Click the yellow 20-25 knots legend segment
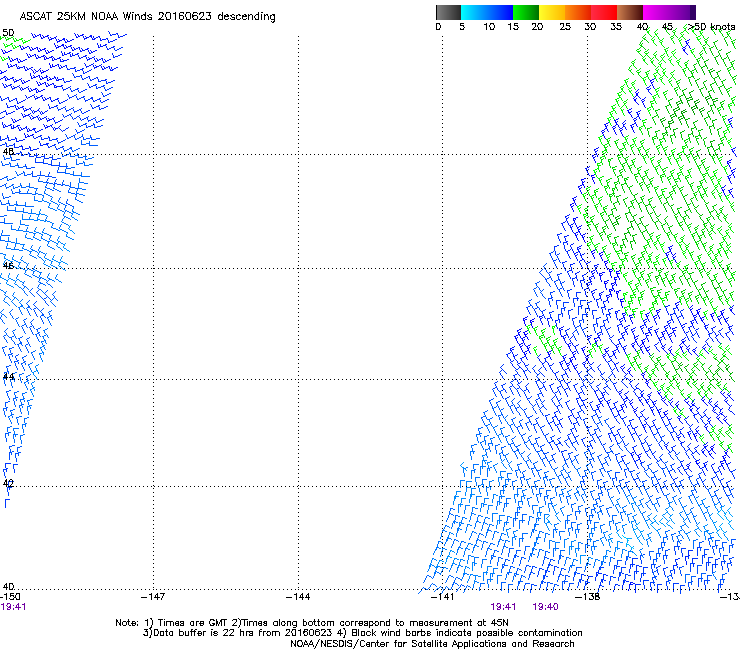 point(552,12)
